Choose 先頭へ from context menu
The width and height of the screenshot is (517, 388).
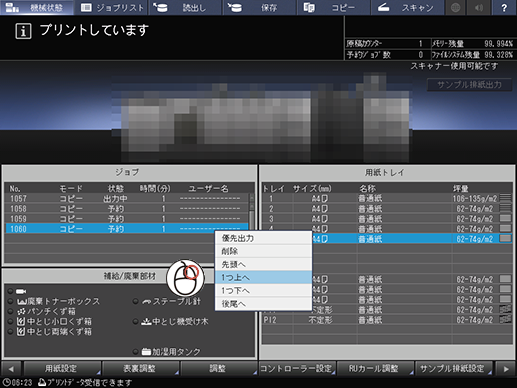click(x=263, y=264)
